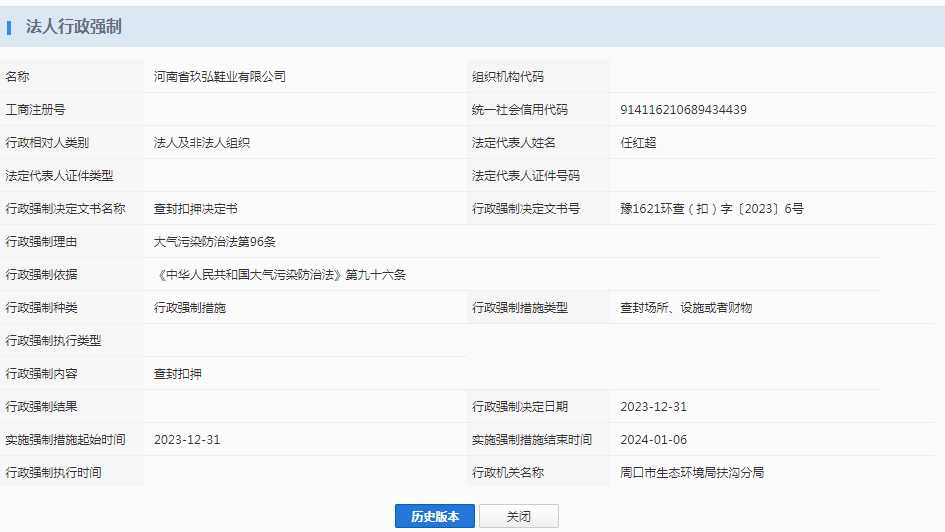Click the 历史版本 button
Screen dimensions: 945x532
pyautogui.click(x=434, y=516)
